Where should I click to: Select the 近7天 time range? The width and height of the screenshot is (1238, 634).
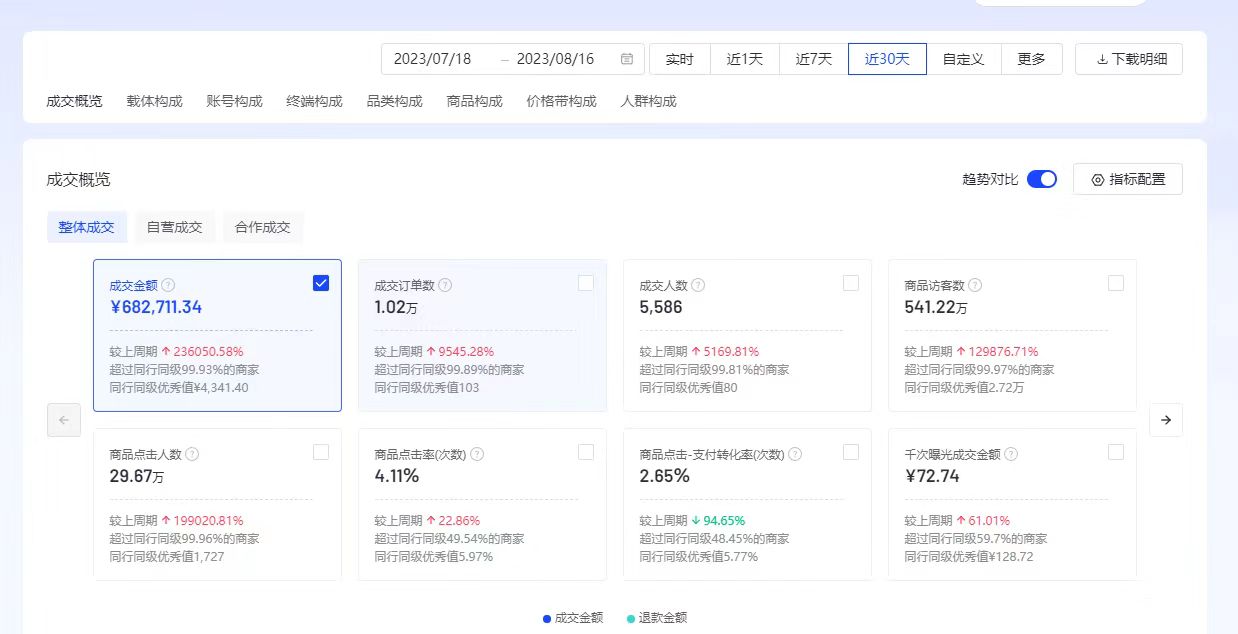(x=814, y=59)
